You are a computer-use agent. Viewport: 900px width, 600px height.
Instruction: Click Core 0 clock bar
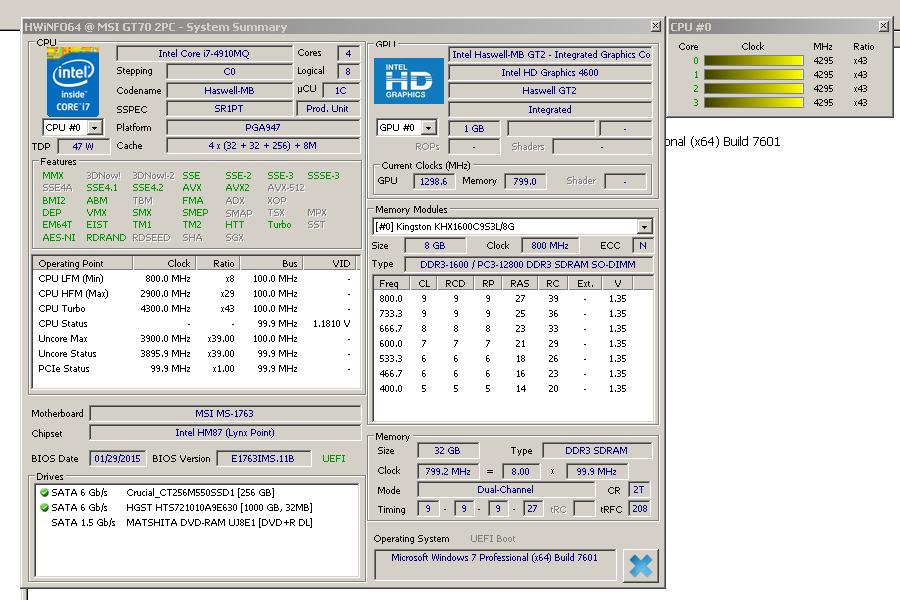coord(754,61)
